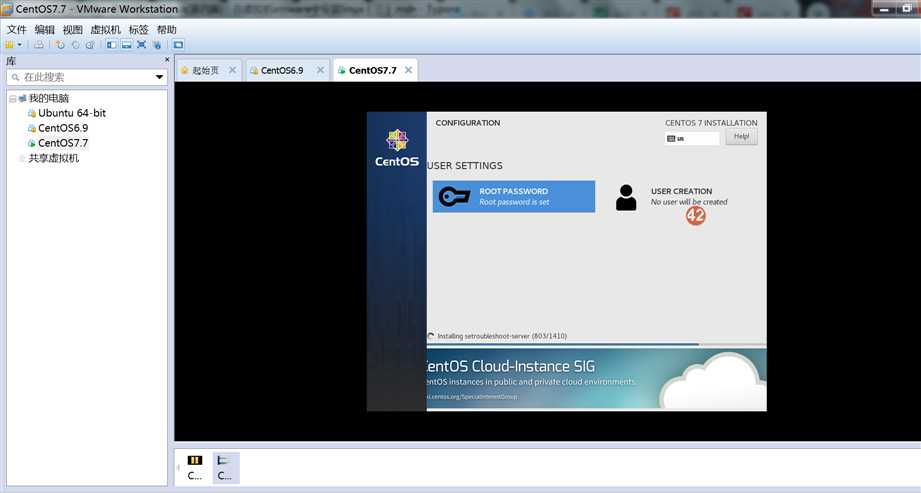Open ROOT PASSWORD settings in installer

[513, 196]
